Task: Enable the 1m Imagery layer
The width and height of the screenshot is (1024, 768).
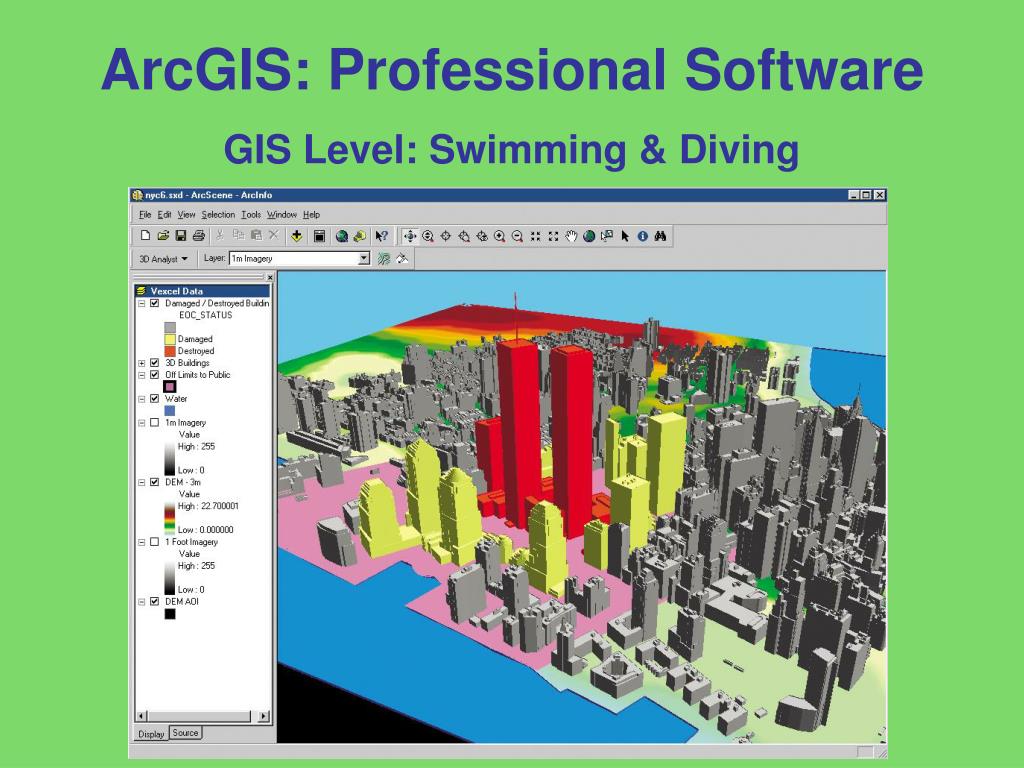Action: 155,423
